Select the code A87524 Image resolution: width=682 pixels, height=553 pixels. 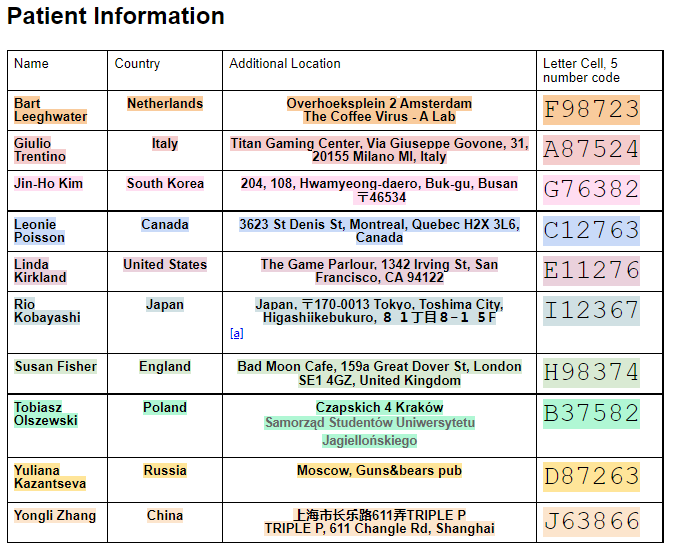pos(591,150)
